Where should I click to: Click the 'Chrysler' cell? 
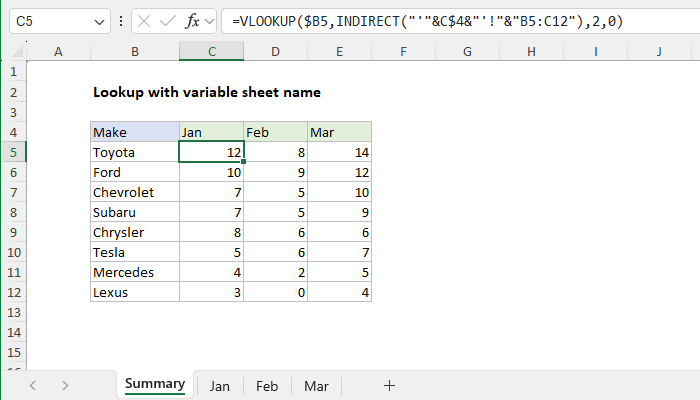click(135, 232)
